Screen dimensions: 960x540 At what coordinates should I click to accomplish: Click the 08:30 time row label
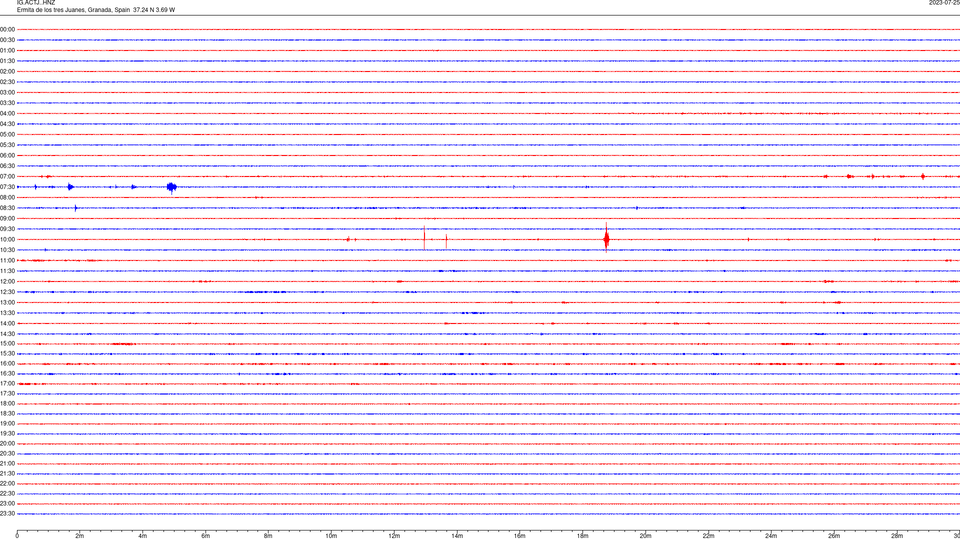7,208
